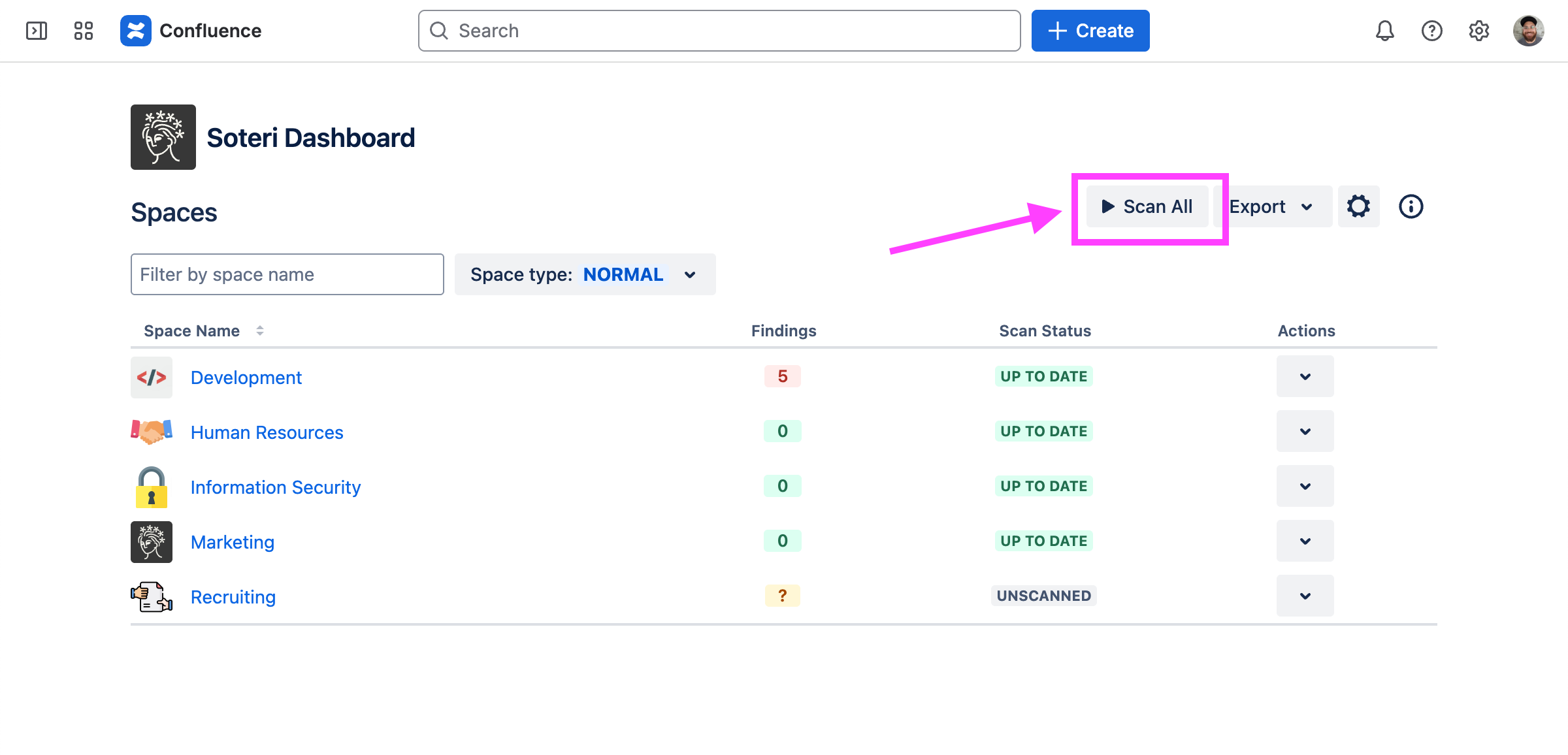This screenshot has width=1568, height=755.
Task: Open the Human Resources space link
Action: (267, 432)
